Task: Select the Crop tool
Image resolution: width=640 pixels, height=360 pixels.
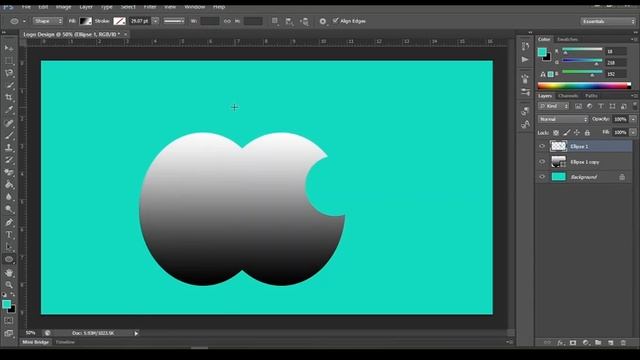Action: click(x=9, y=98)
